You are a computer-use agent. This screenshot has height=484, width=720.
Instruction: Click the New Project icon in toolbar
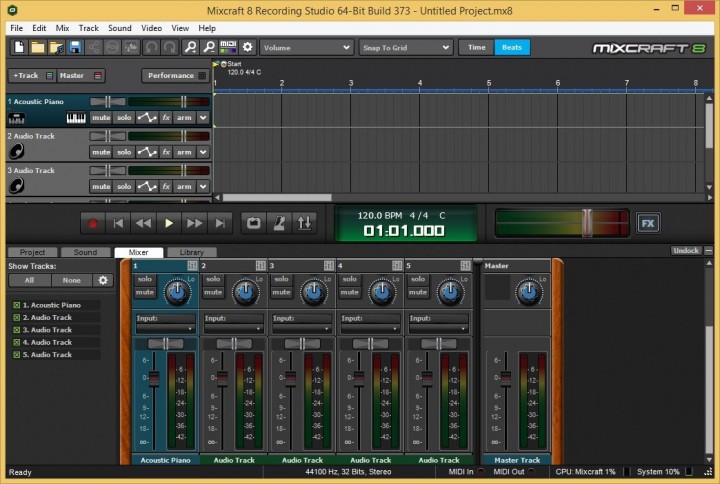click(x=19, y=47)
